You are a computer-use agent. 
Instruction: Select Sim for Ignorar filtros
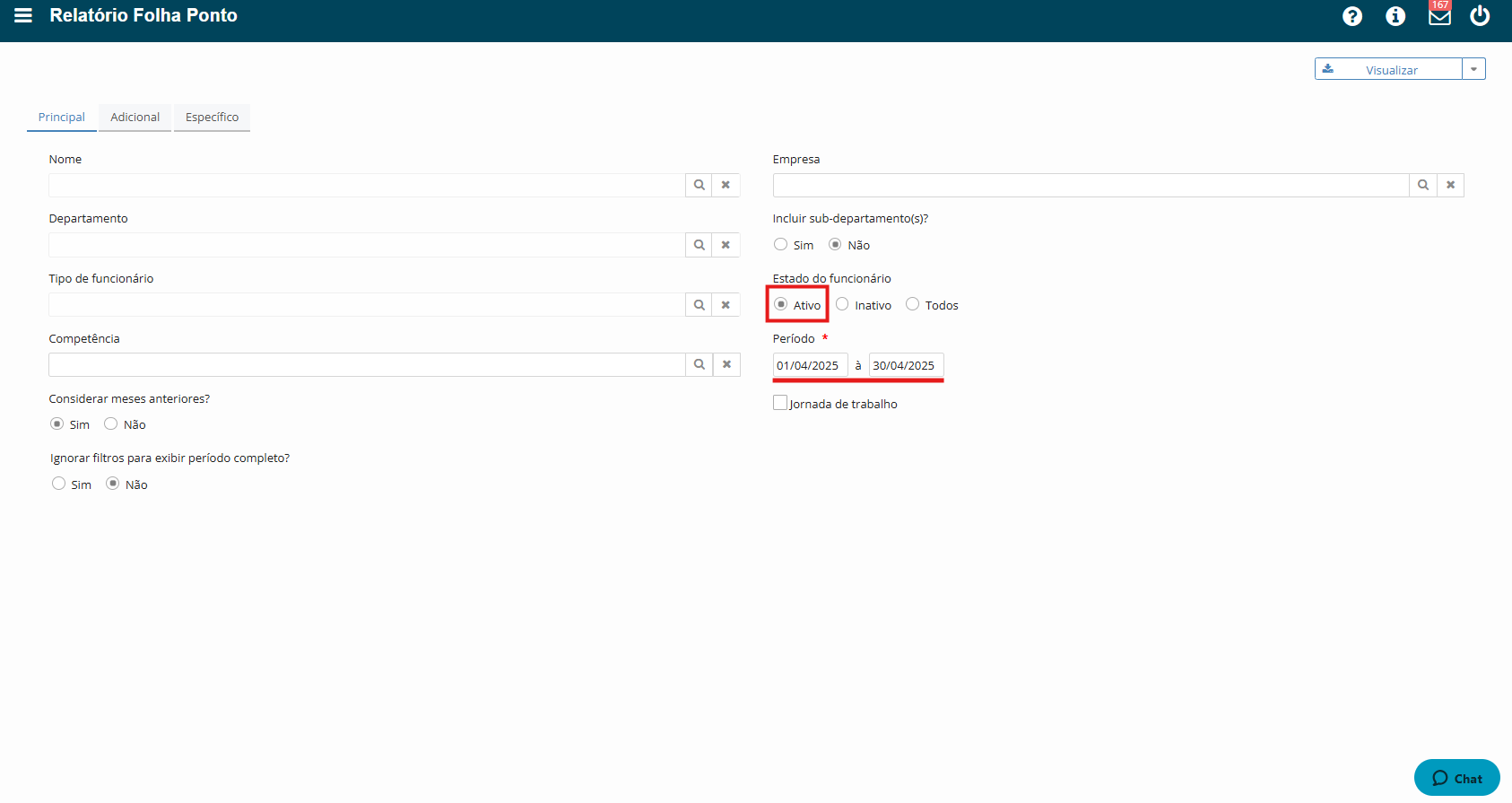click(x=59, y=484)
